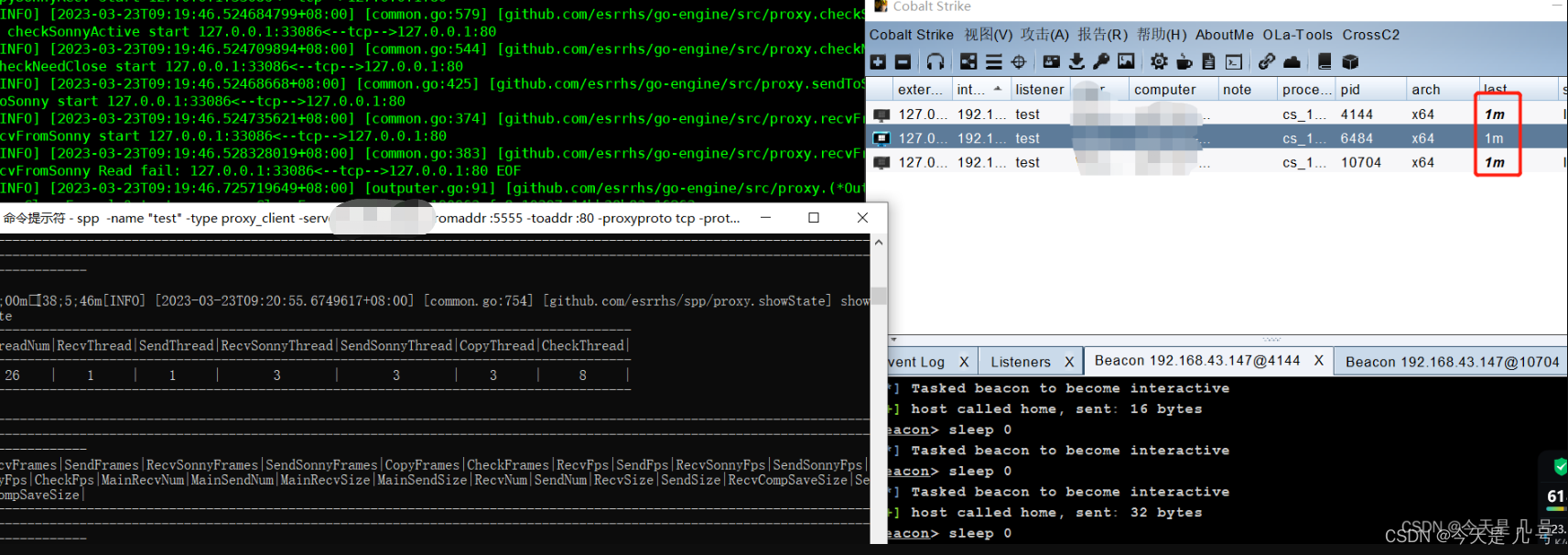The width and height of the screenshot is (1568, 555).
Task: Select Beacon 192.168.43.147@4144 tab
Action: click(x=1197, y=361)
